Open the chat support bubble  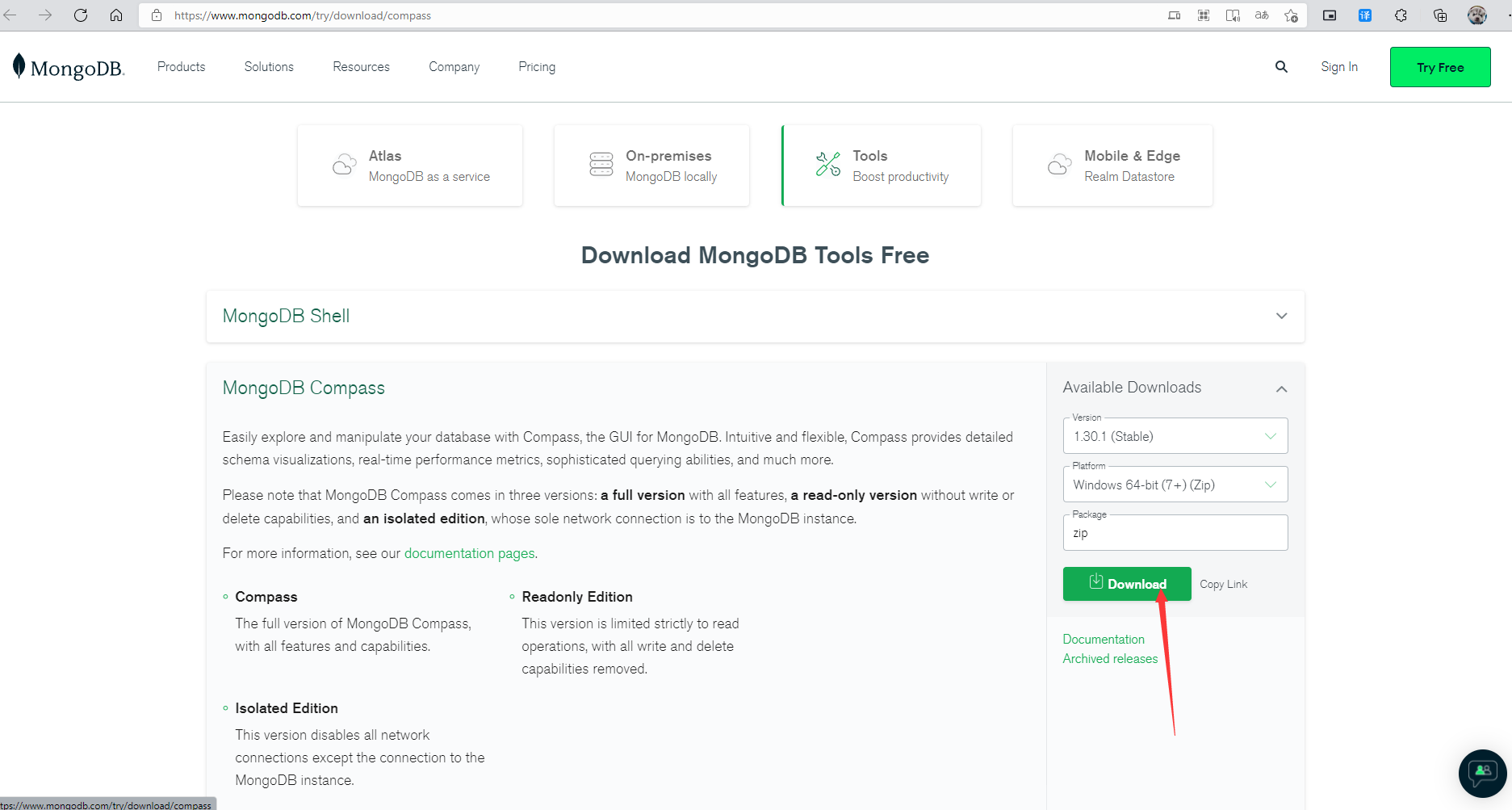[1482, 773]
